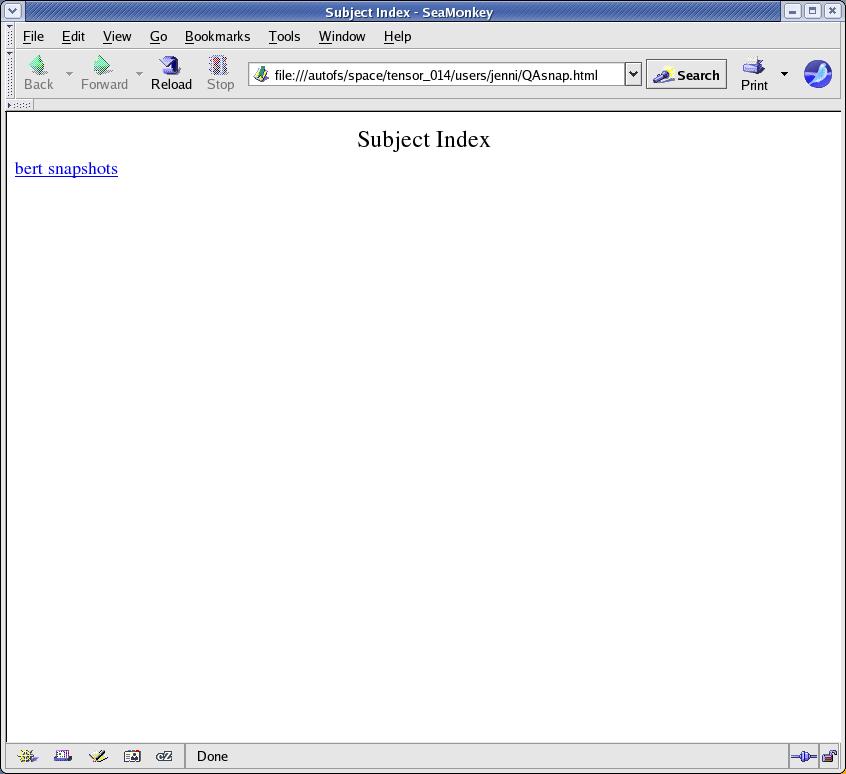The height and width of the screenshot is (774, 846).
Task: Click the security padlock status icon
Action: click(x=829, y=756)
